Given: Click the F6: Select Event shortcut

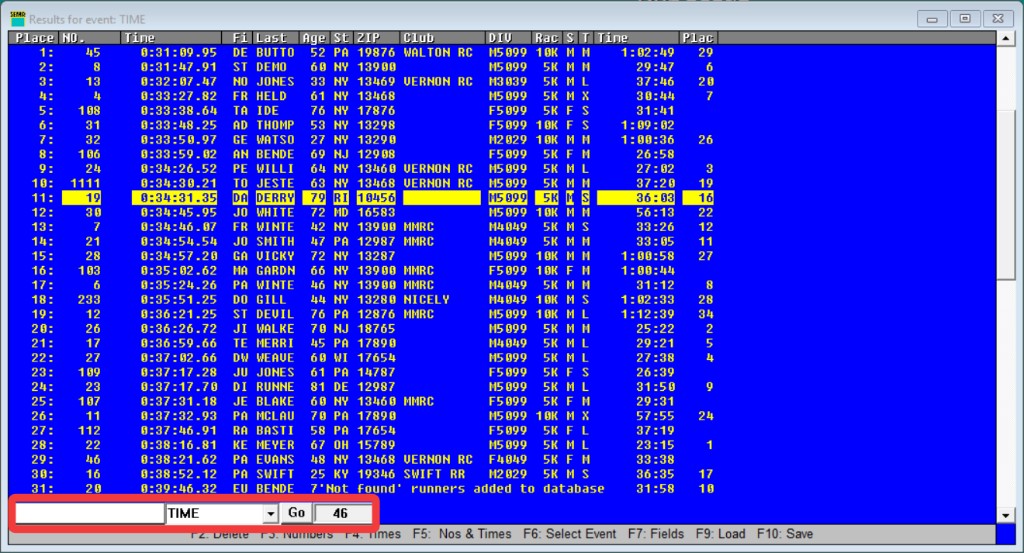Looking at the screenshot, I should (569, 534).
